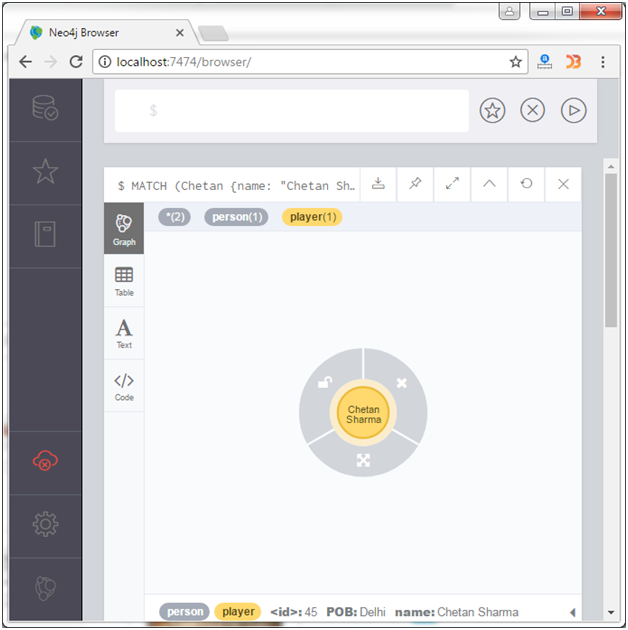Image resolution: width=628 pixels, height=630 pixels.
Task: Switch to the Graph view tab
Action: pos(124,229)
